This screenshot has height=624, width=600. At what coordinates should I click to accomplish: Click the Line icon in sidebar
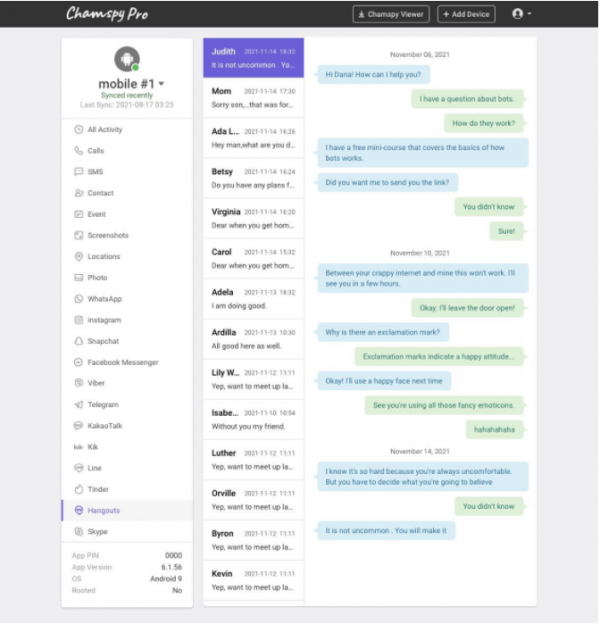coord(79,468)
